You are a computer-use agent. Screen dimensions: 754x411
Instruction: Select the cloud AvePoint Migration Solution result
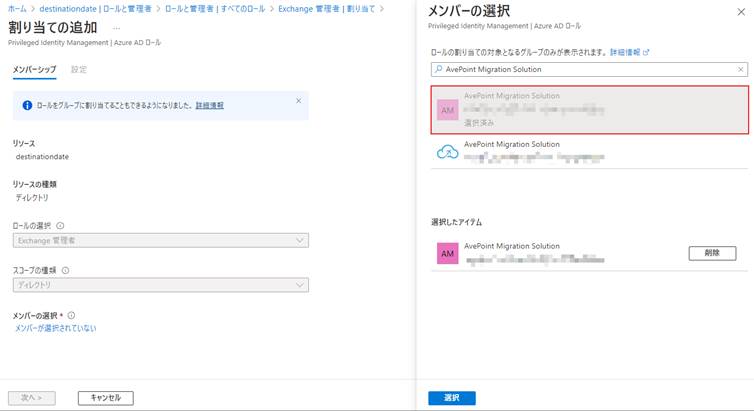pyautogui.click(x=589, y=152)
